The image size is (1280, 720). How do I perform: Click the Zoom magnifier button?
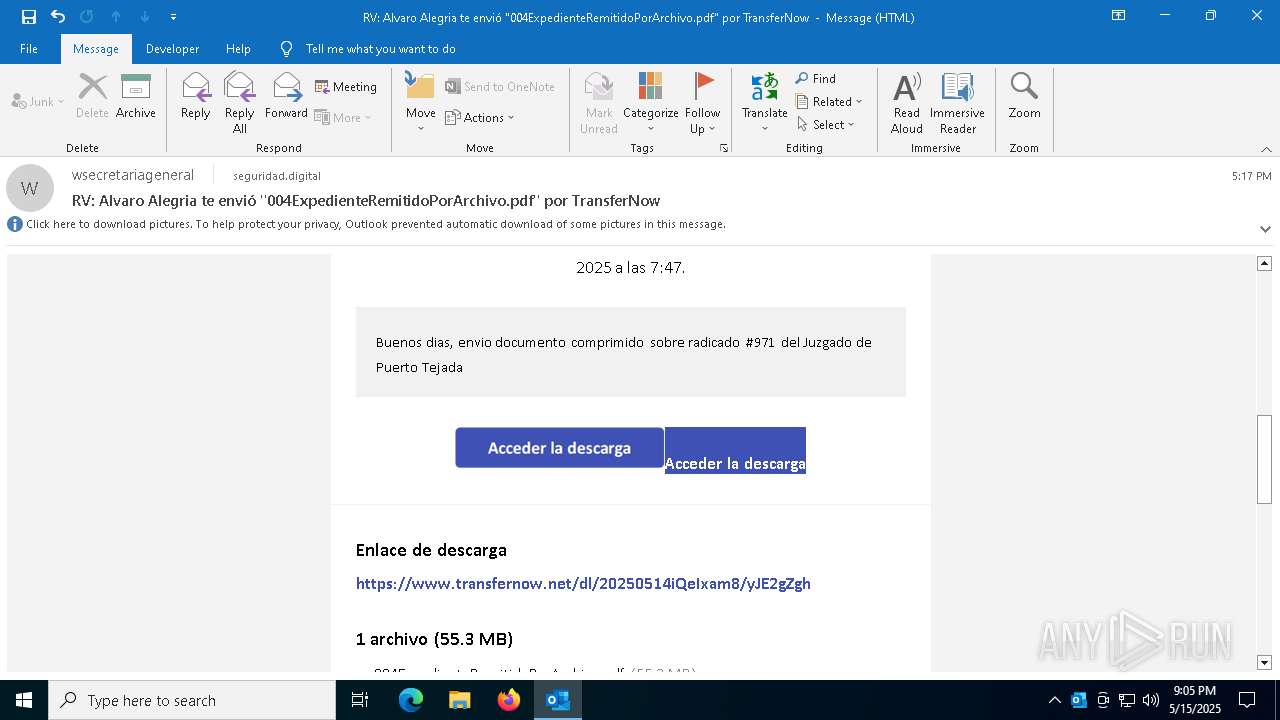click(1024, 97)
